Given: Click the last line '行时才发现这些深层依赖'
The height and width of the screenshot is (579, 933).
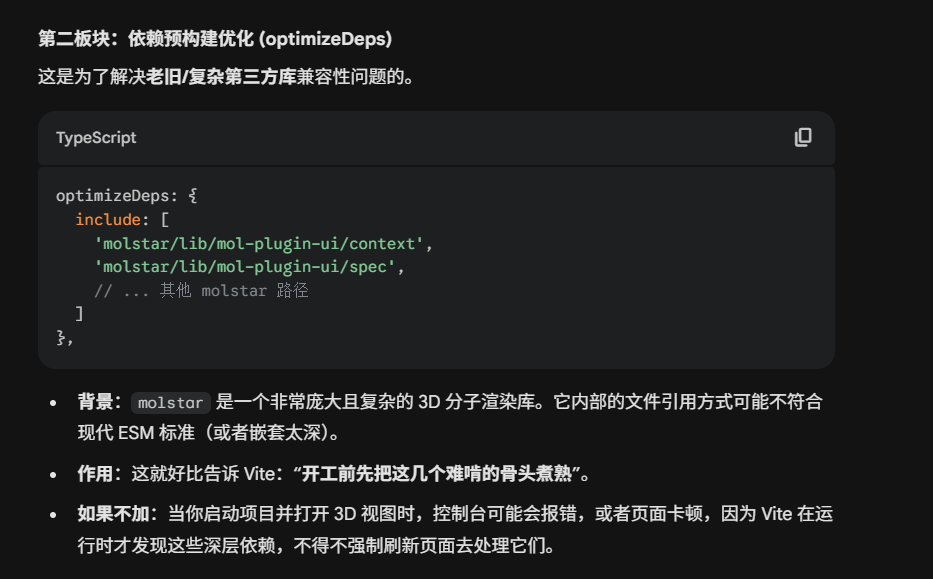Looking at the screenshot, I should (x=315, y=546).
